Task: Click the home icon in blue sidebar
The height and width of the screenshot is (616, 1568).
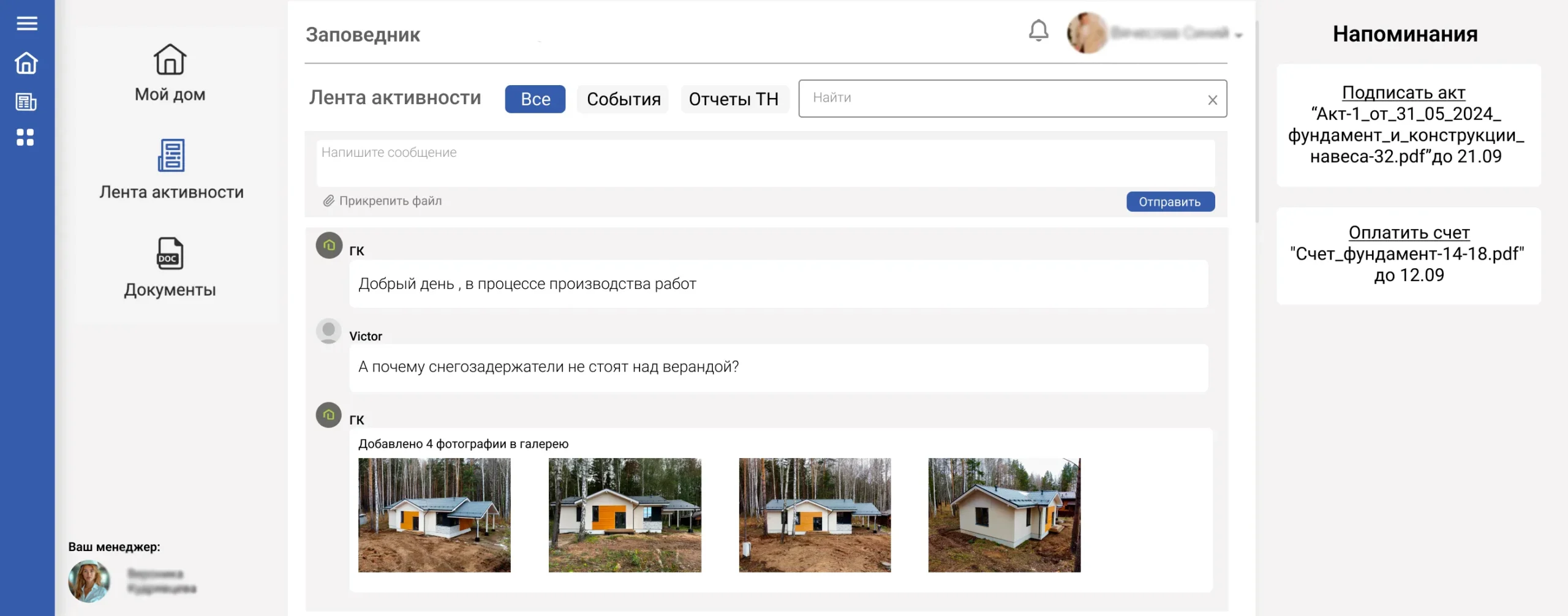Action: click(26, 62)
